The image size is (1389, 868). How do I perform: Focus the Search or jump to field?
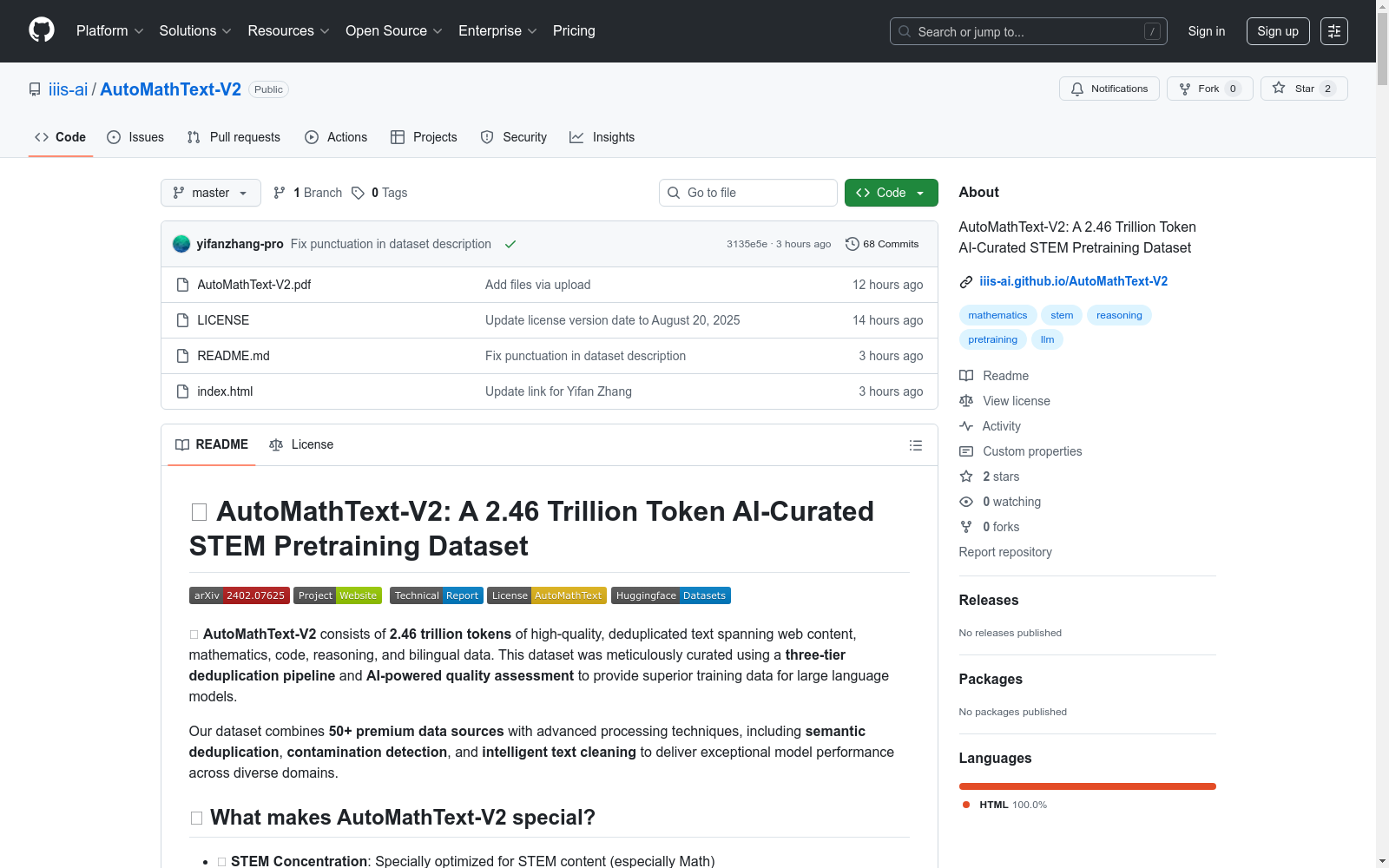coord(1029,31)
